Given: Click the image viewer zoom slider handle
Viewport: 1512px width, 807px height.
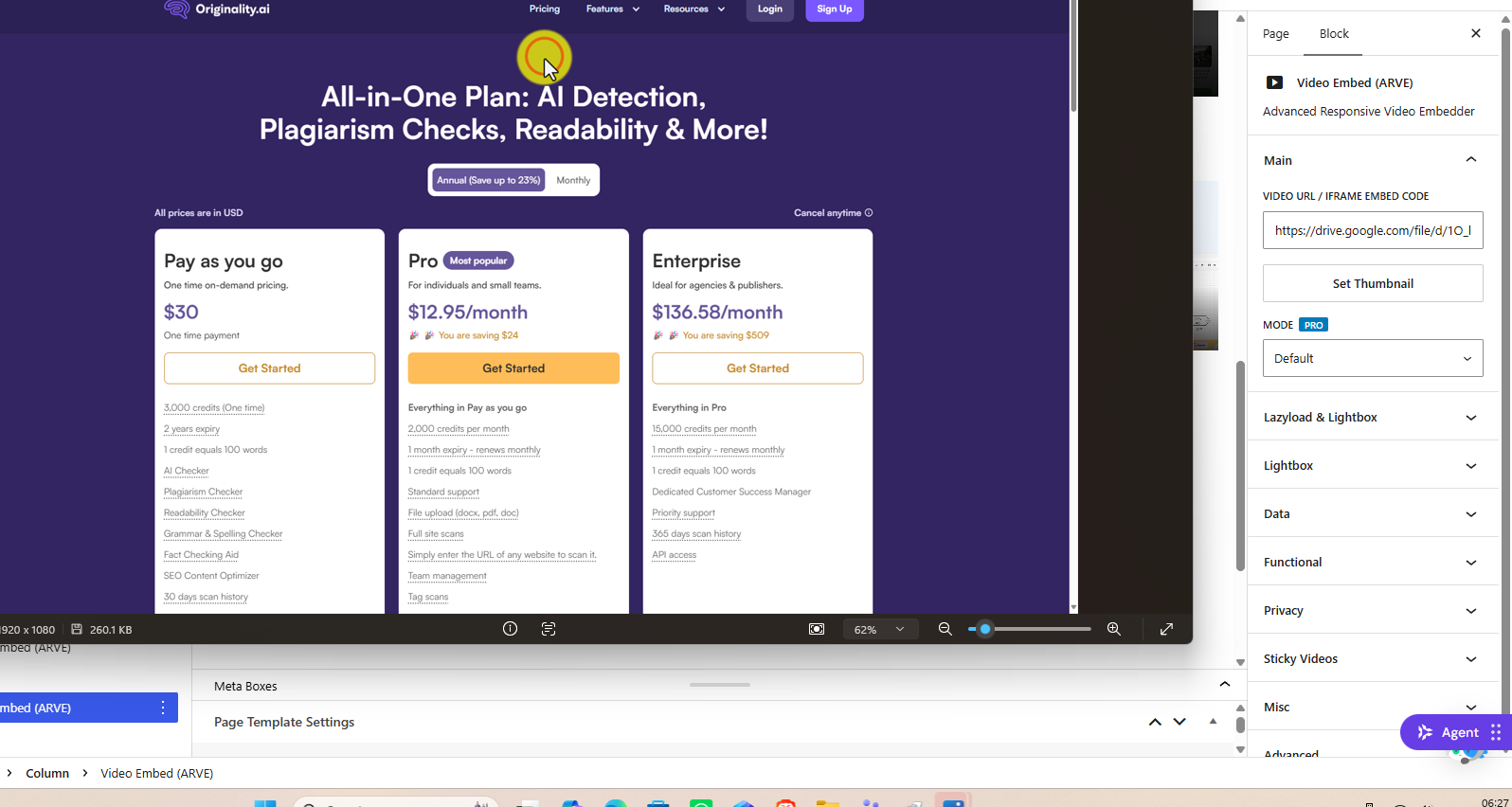Looking at the screenshot, I should click(x=985, y=629).
